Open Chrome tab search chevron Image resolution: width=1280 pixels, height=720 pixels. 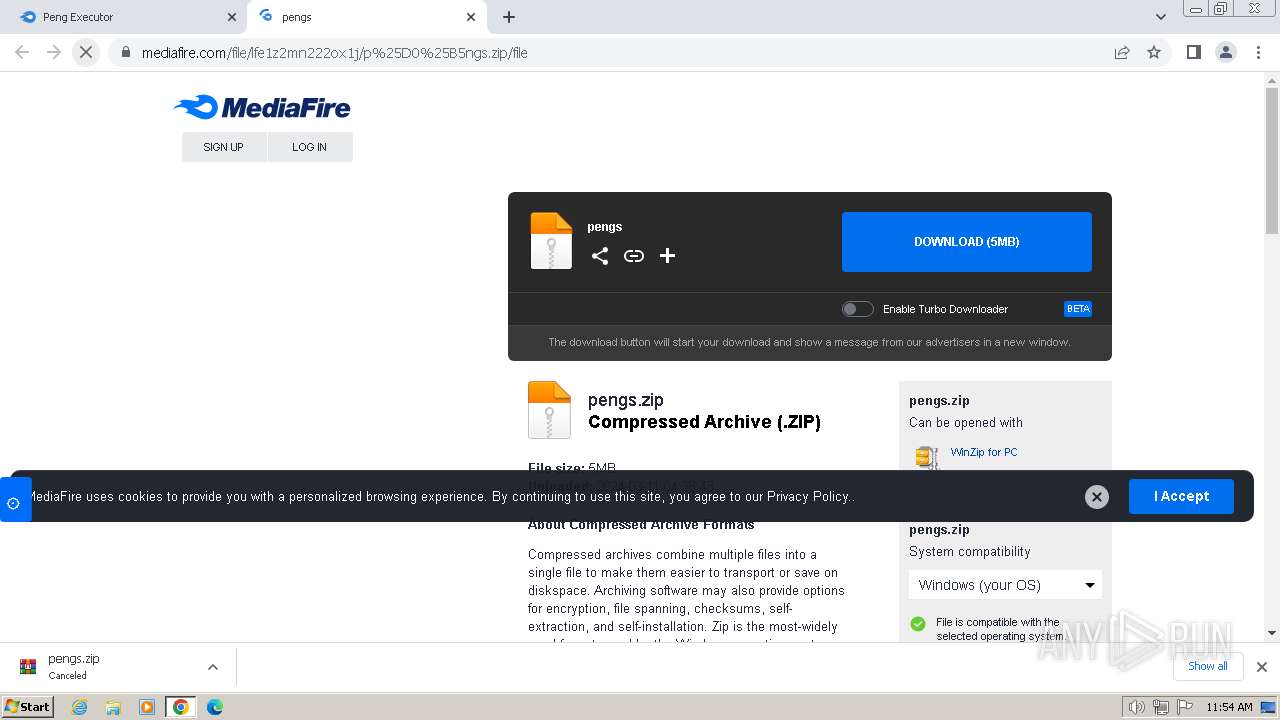click(1161, 17)
